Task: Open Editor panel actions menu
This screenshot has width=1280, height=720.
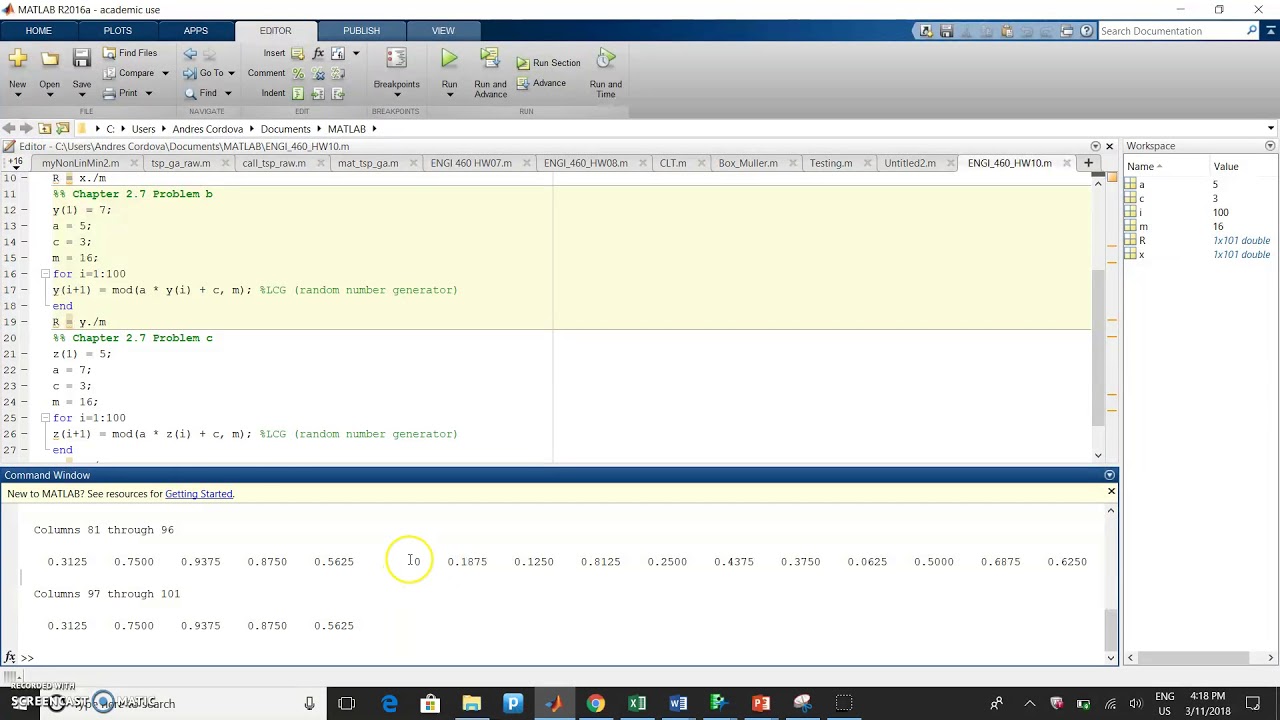Action: coord(1095,146)
